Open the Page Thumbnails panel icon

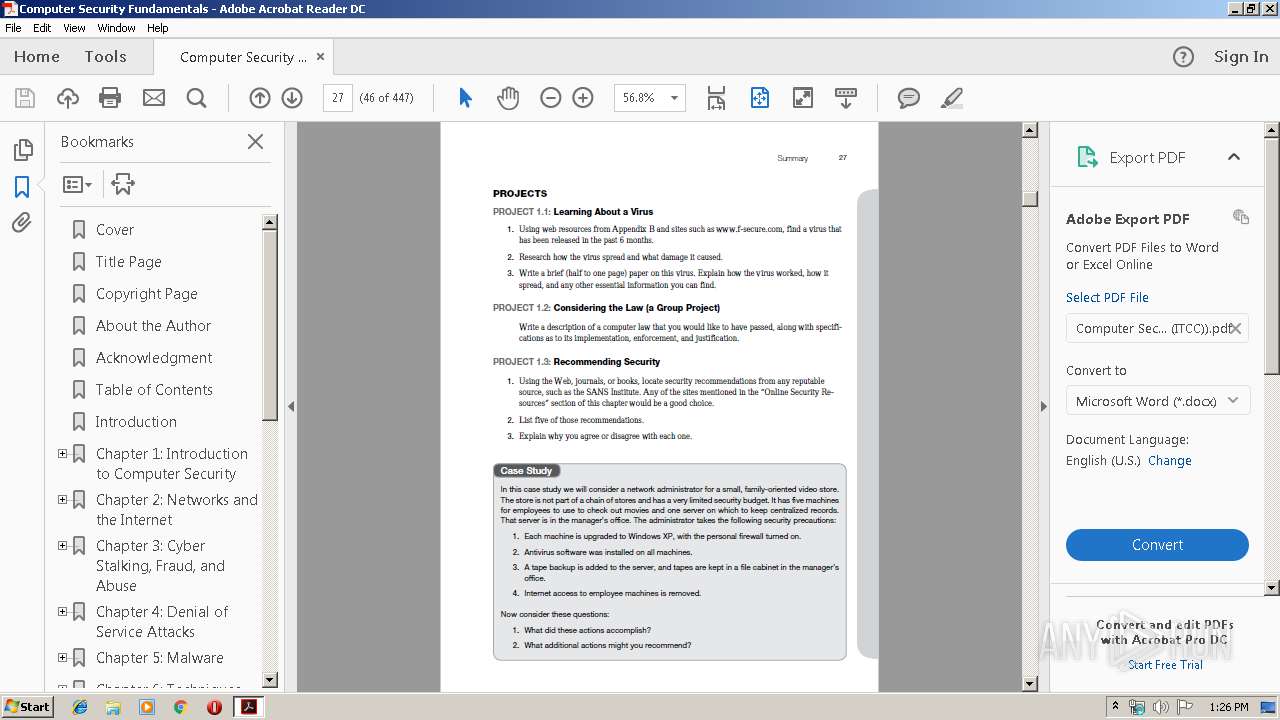click(22, 150)
